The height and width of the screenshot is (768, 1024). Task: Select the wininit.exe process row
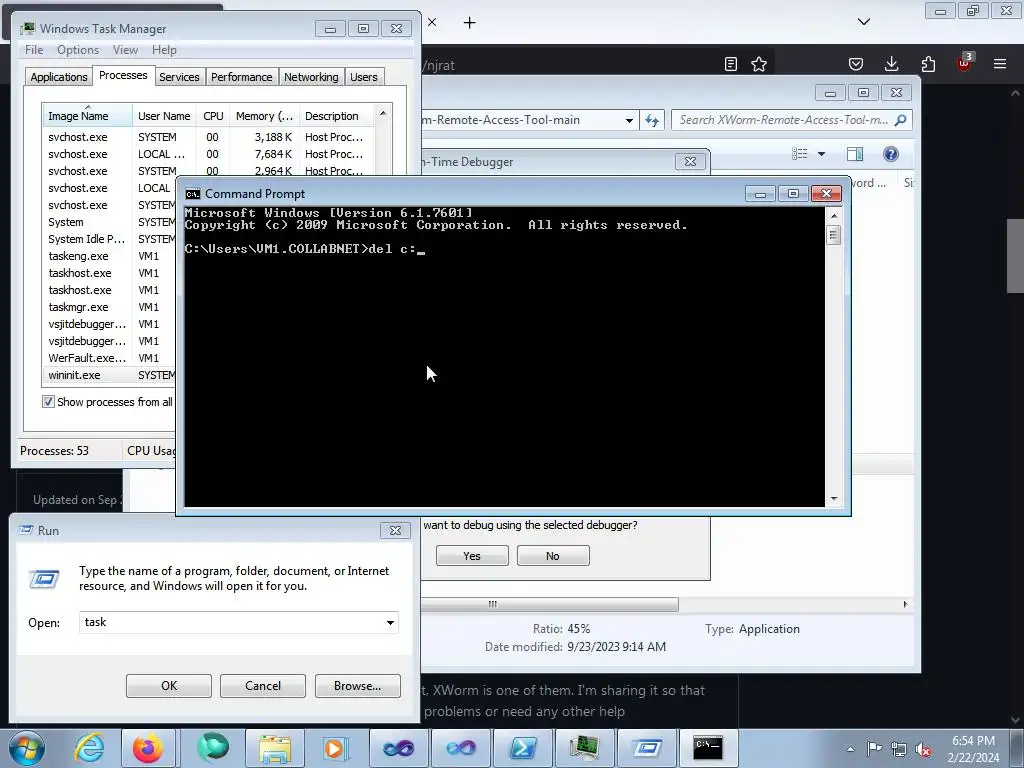[x=109, y=375]
